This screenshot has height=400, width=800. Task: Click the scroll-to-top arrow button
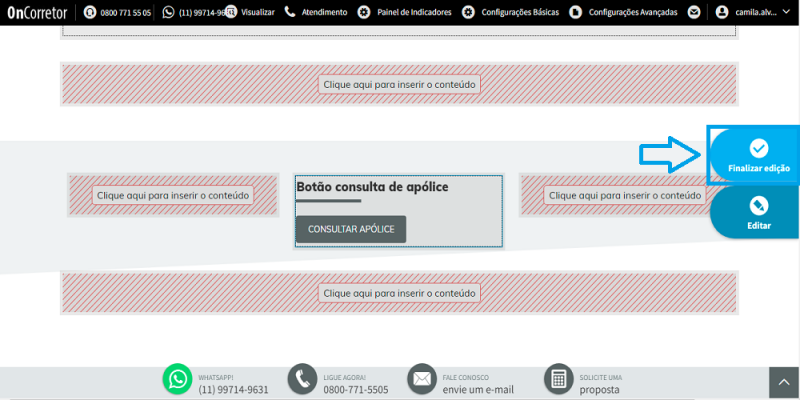pos(784,383)
